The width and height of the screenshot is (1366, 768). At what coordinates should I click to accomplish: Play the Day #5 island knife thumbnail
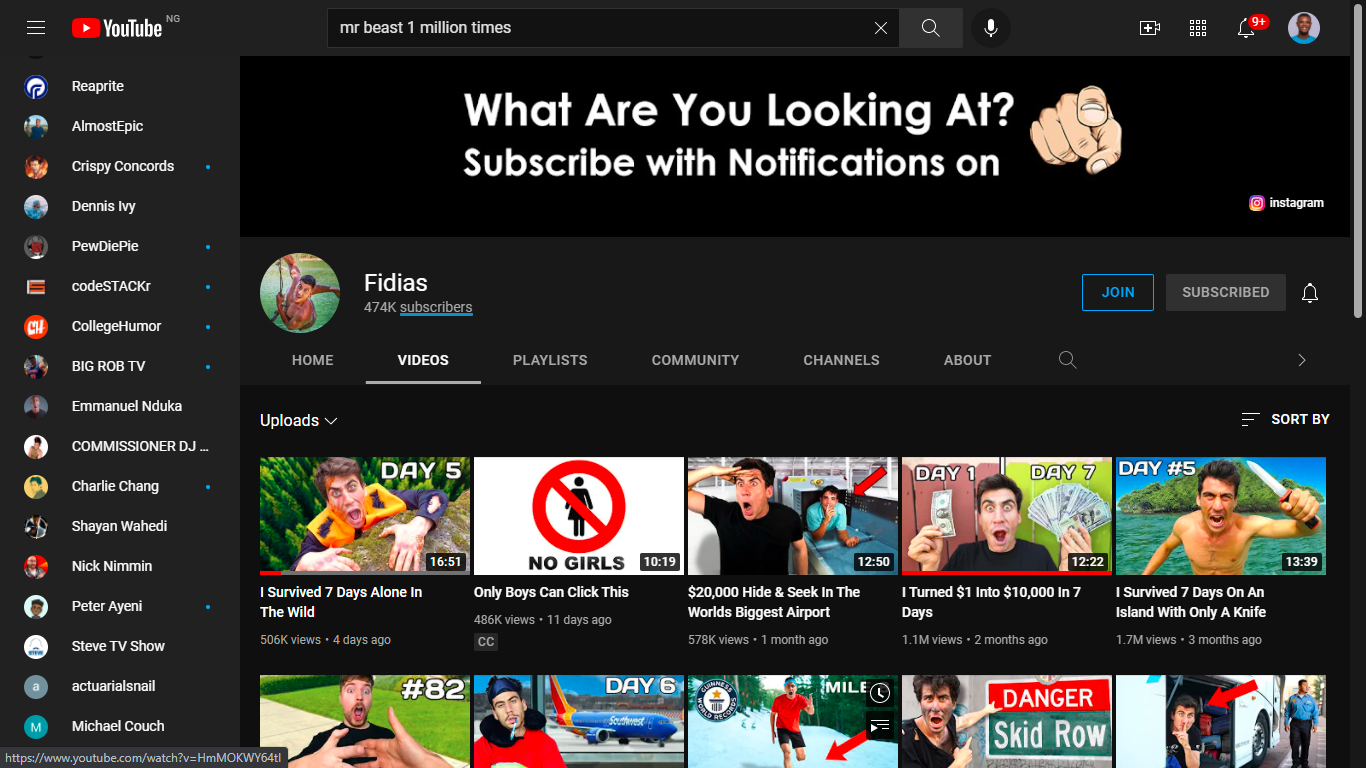(x=1221, y=516)
